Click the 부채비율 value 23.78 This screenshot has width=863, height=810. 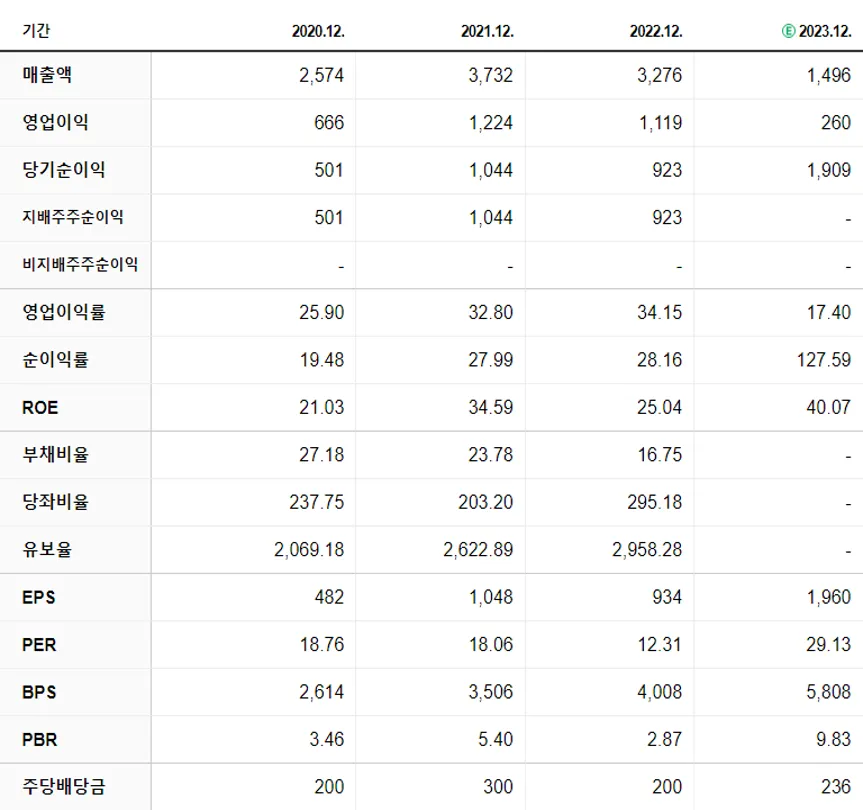490,455
